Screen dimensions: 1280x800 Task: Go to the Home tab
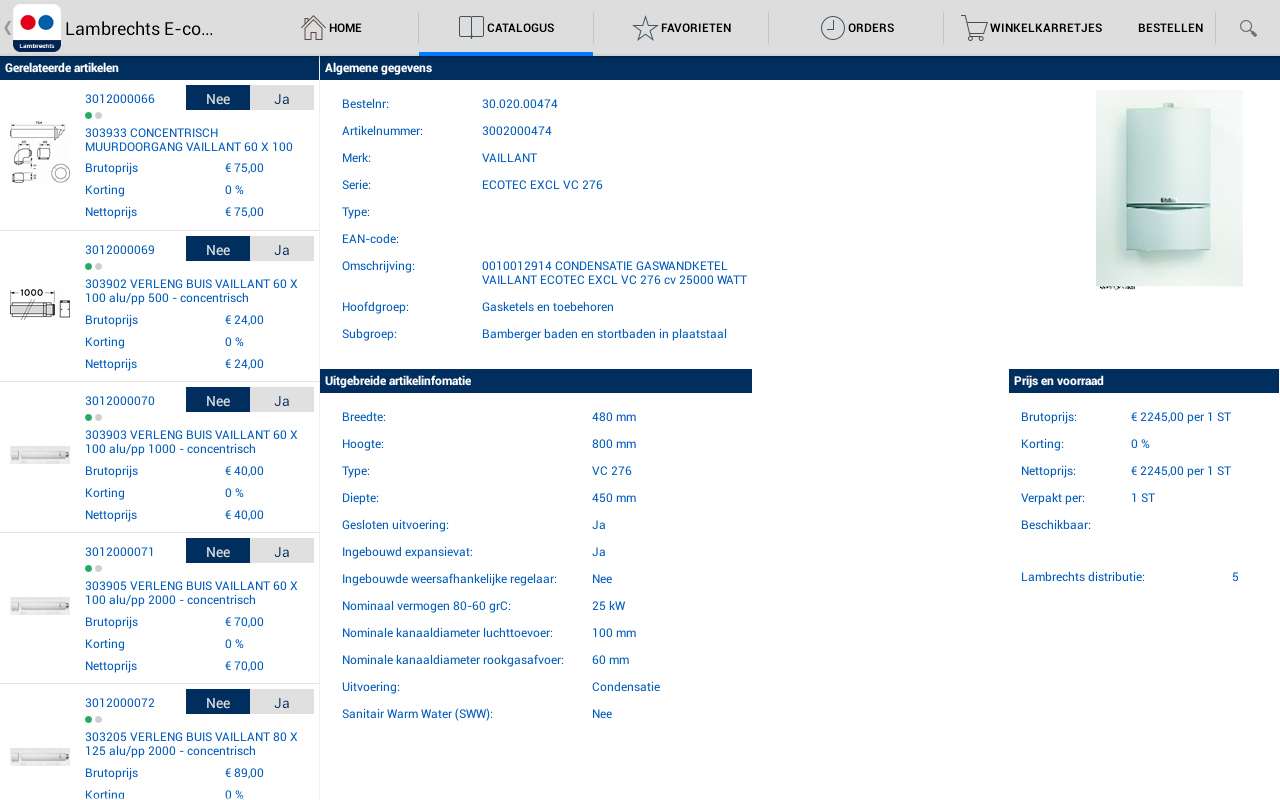click(x=331, y=28)
